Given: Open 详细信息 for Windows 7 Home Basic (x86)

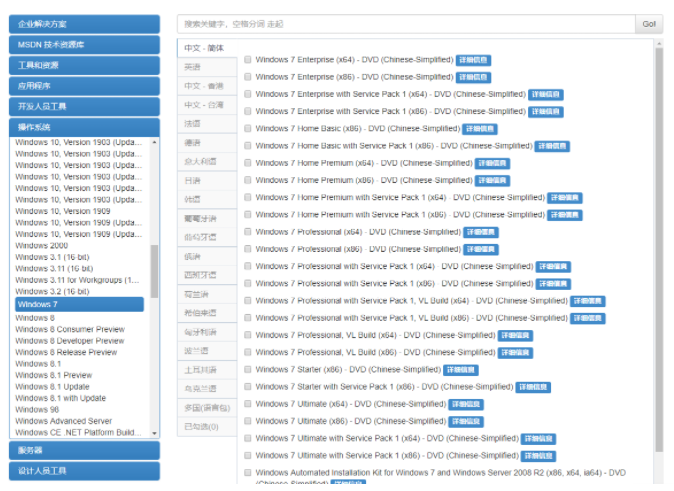Looking at the screenshot, I should 480,129.
